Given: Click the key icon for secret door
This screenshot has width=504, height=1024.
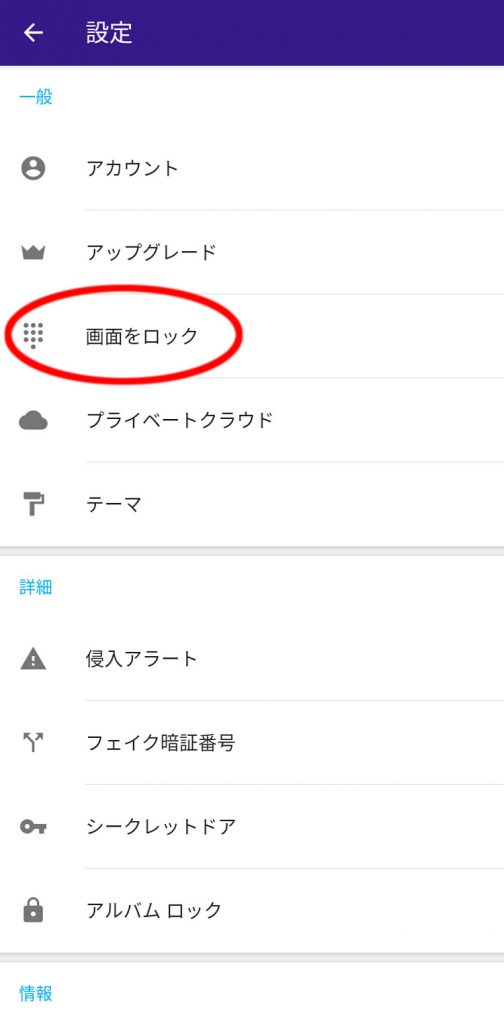Looking at the screenshot, I should 33,827.
